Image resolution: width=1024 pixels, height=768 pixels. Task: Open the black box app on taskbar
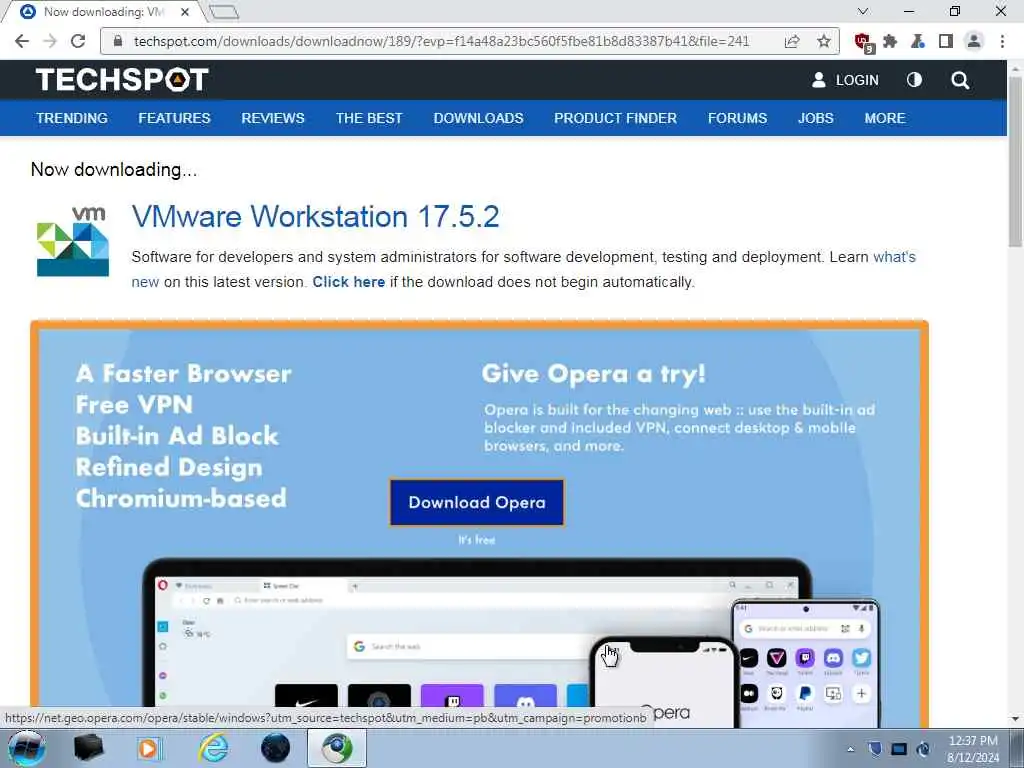coord(89,748)
